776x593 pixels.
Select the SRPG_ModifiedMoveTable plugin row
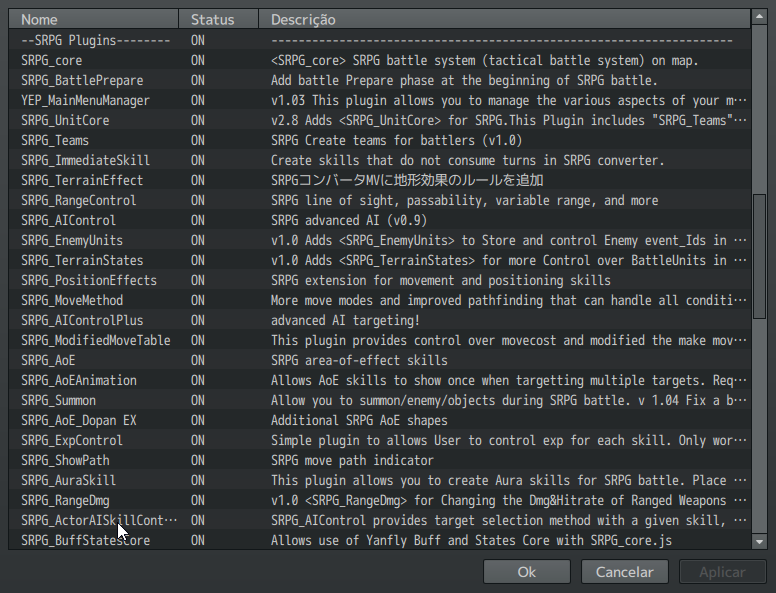click(380, 340)
